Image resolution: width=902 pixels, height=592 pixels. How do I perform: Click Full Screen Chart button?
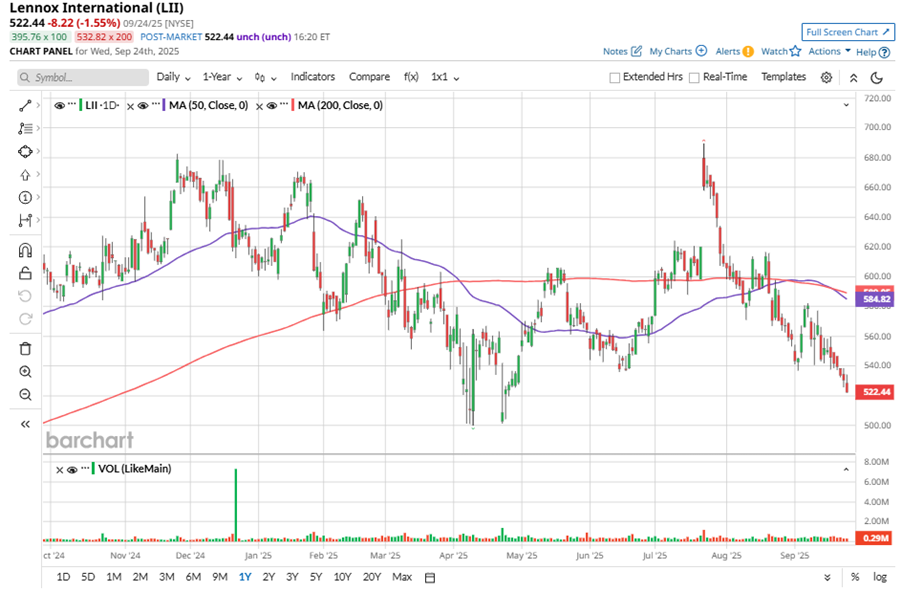(847, 32)
